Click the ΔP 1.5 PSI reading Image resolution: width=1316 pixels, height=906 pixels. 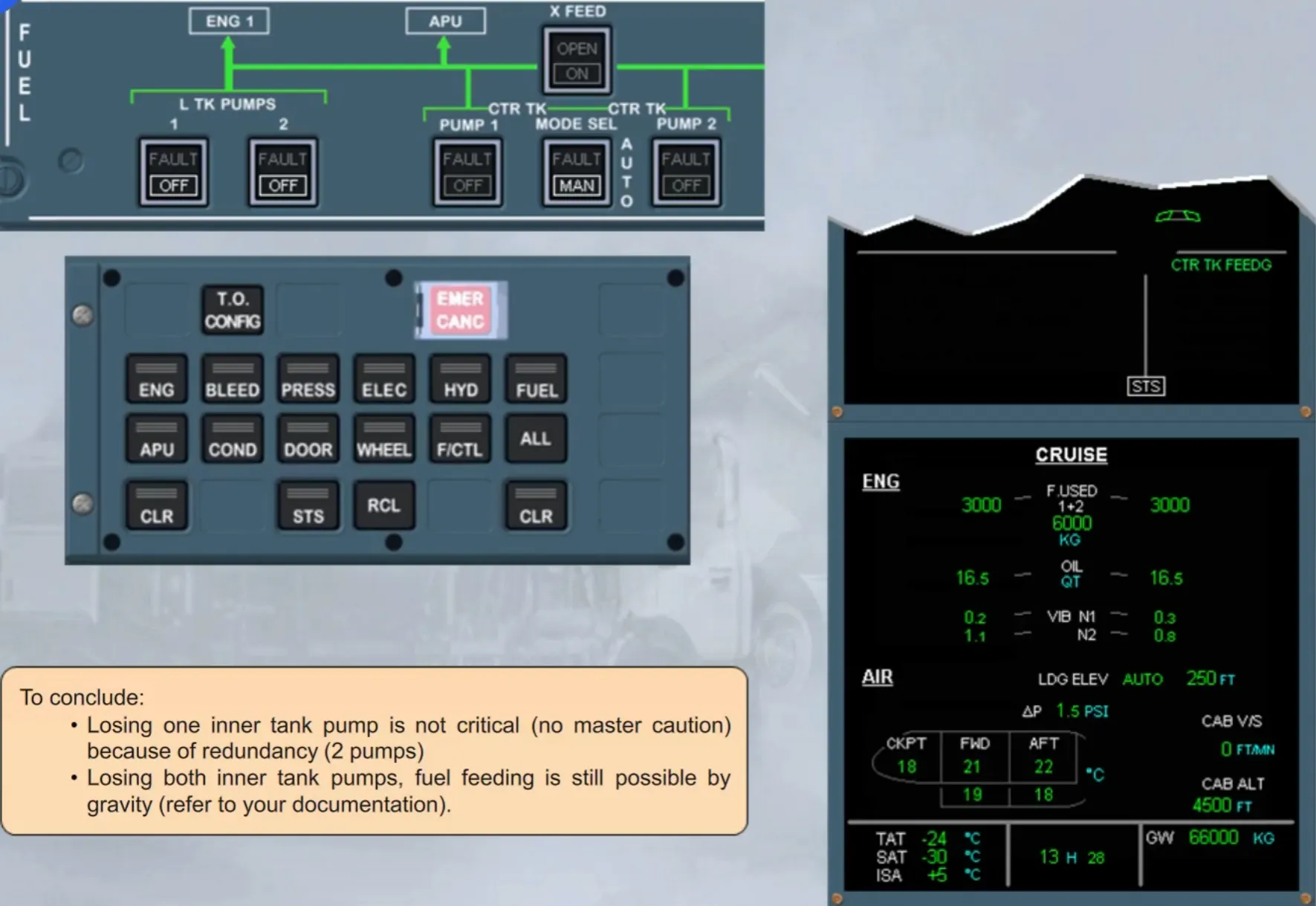coord(1082,711)
